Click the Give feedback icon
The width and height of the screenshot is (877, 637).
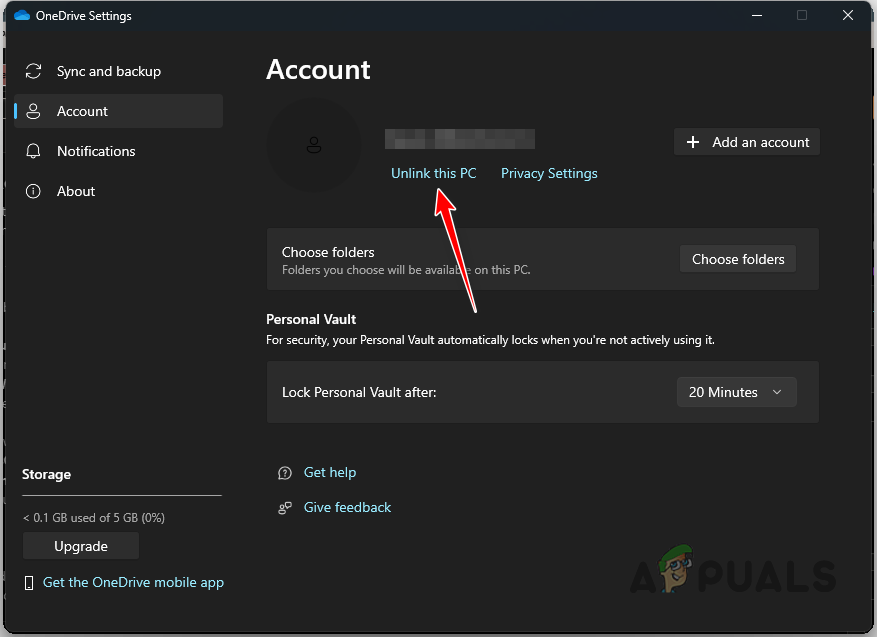tap(285, 507)
